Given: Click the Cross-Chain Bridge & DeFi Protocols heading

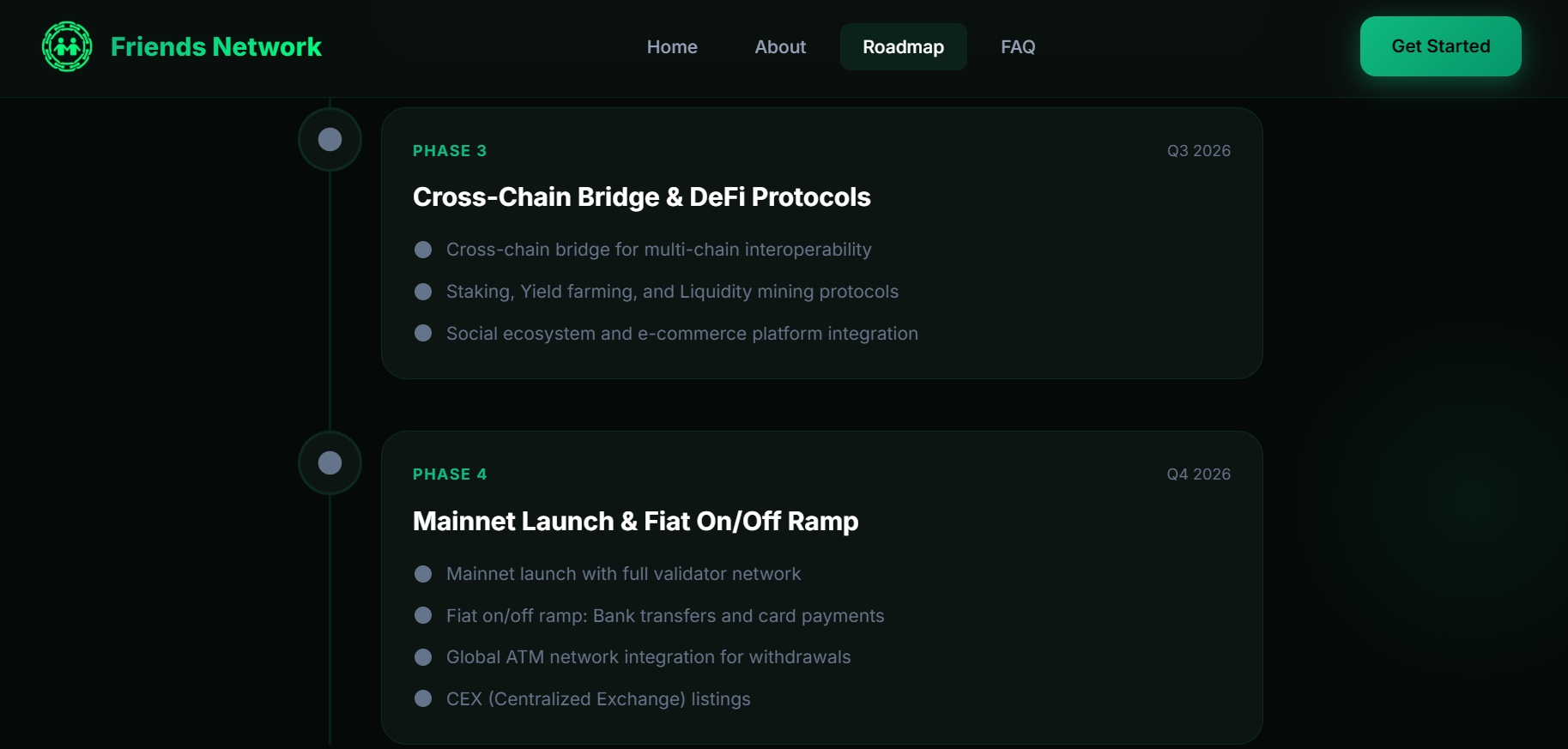Looking at the screenshot, I should click(x=641, y=197).
